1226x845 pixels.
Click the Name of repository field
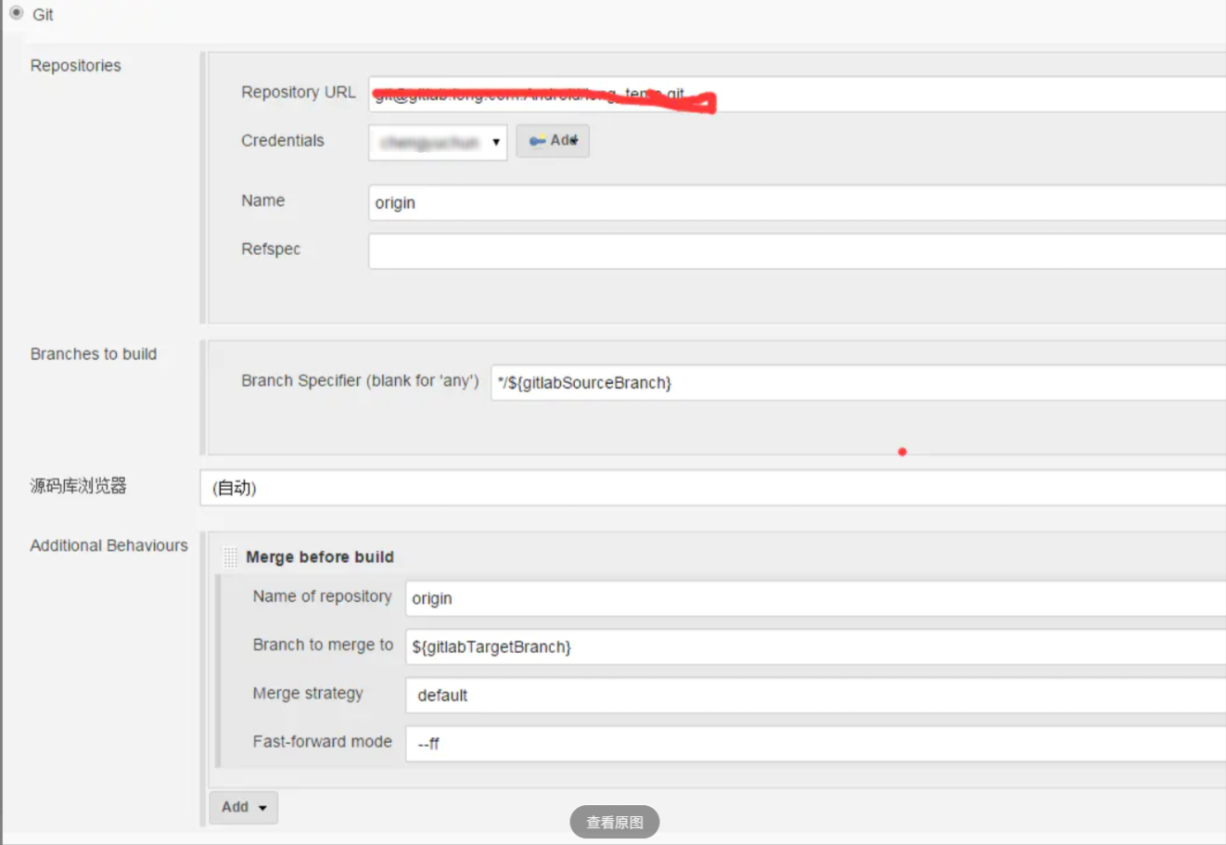[815, 599]
